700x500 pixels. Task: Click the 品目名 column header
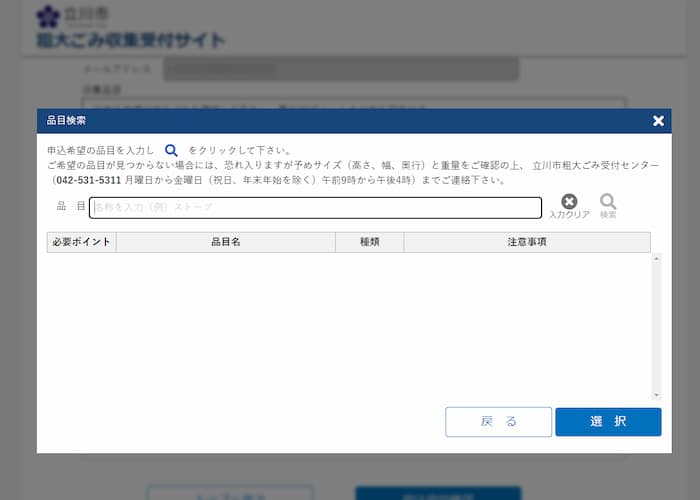[x=225, y=242]
